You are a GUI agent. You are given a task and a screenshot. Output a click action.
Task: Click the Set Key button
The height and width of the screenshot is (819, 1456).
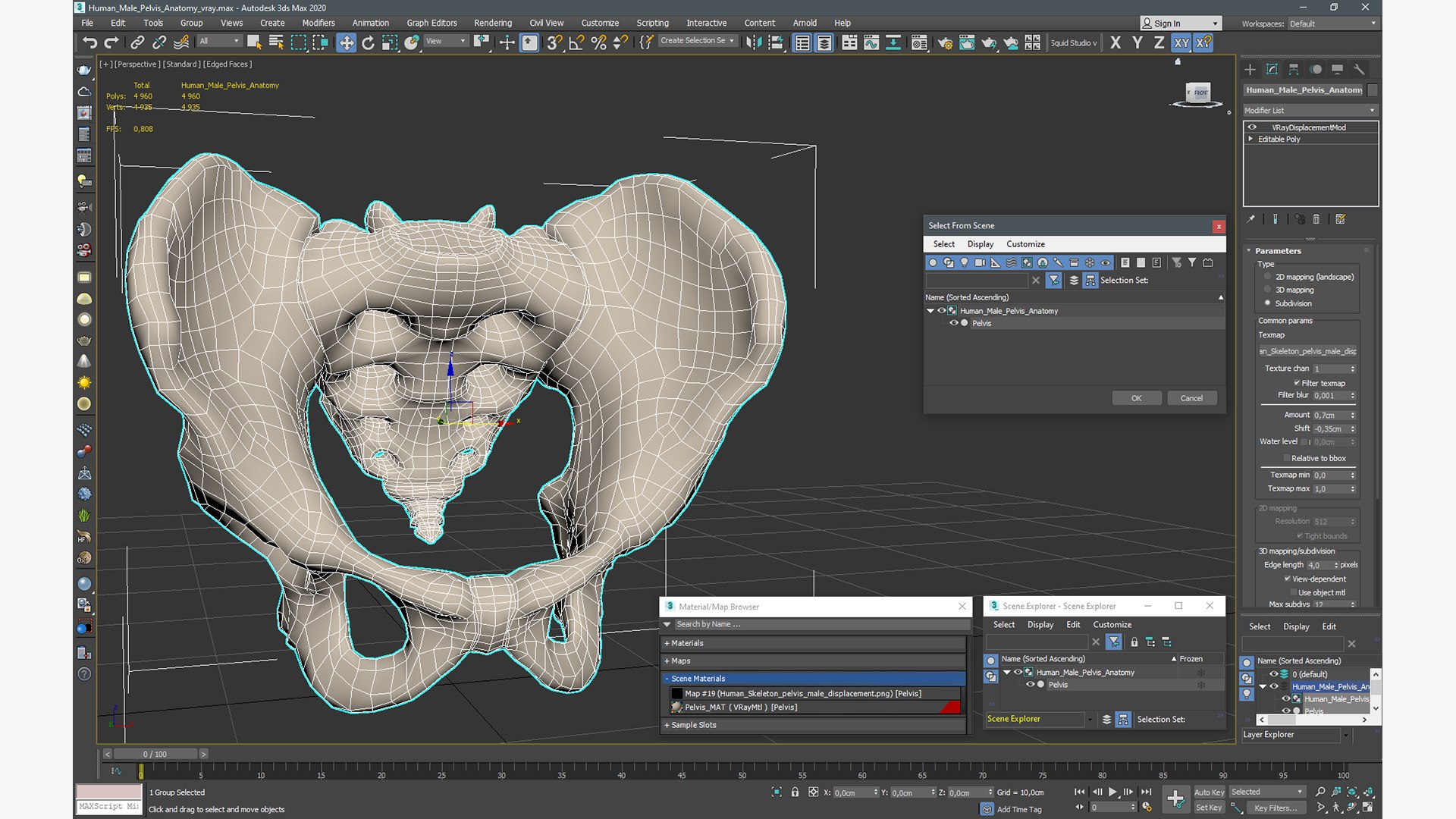pyautogui.click(x=1209, y=808)
